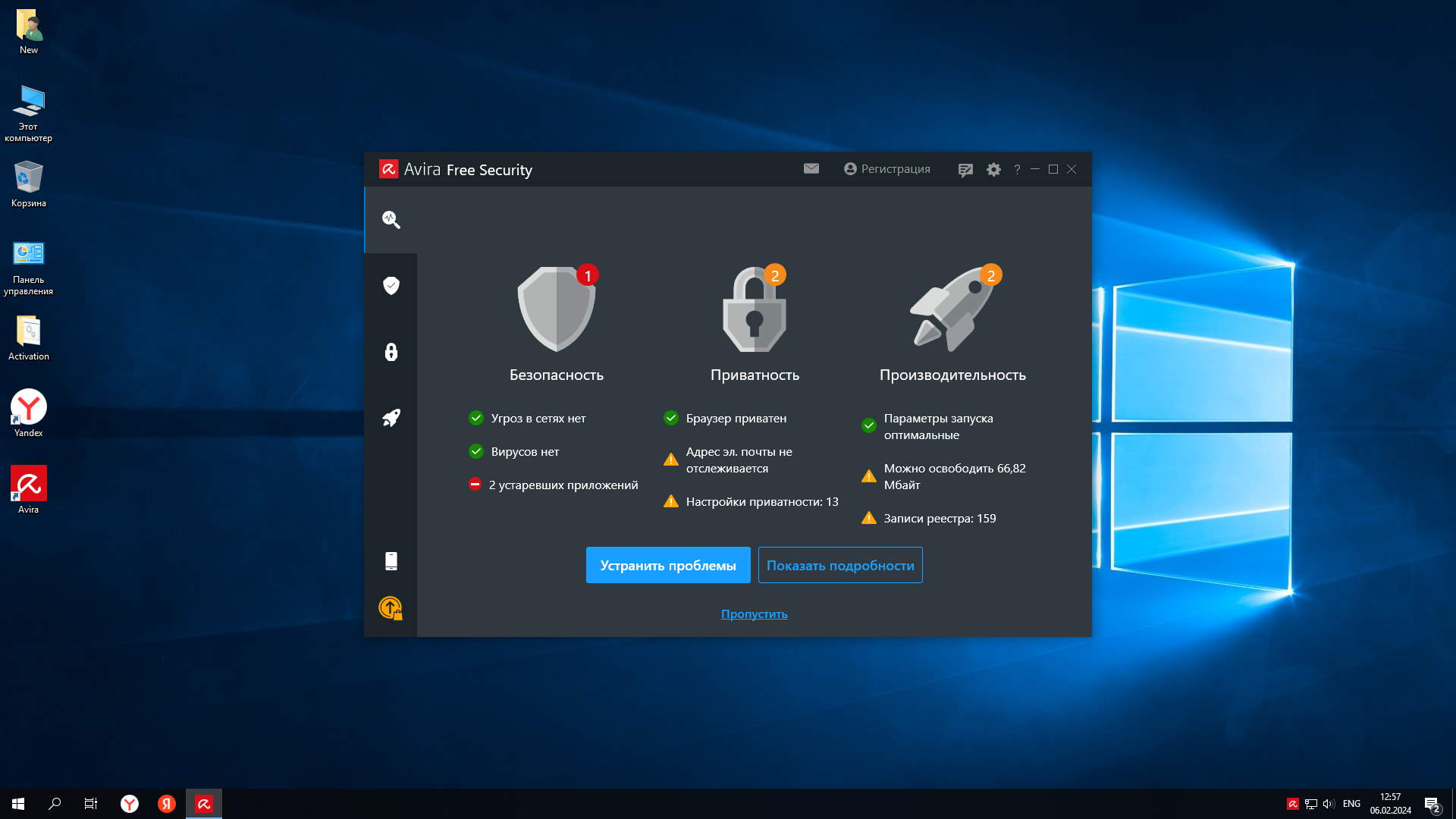Open the help question mark
This screenshot has width=1456, height=819.
[1017, 170]
